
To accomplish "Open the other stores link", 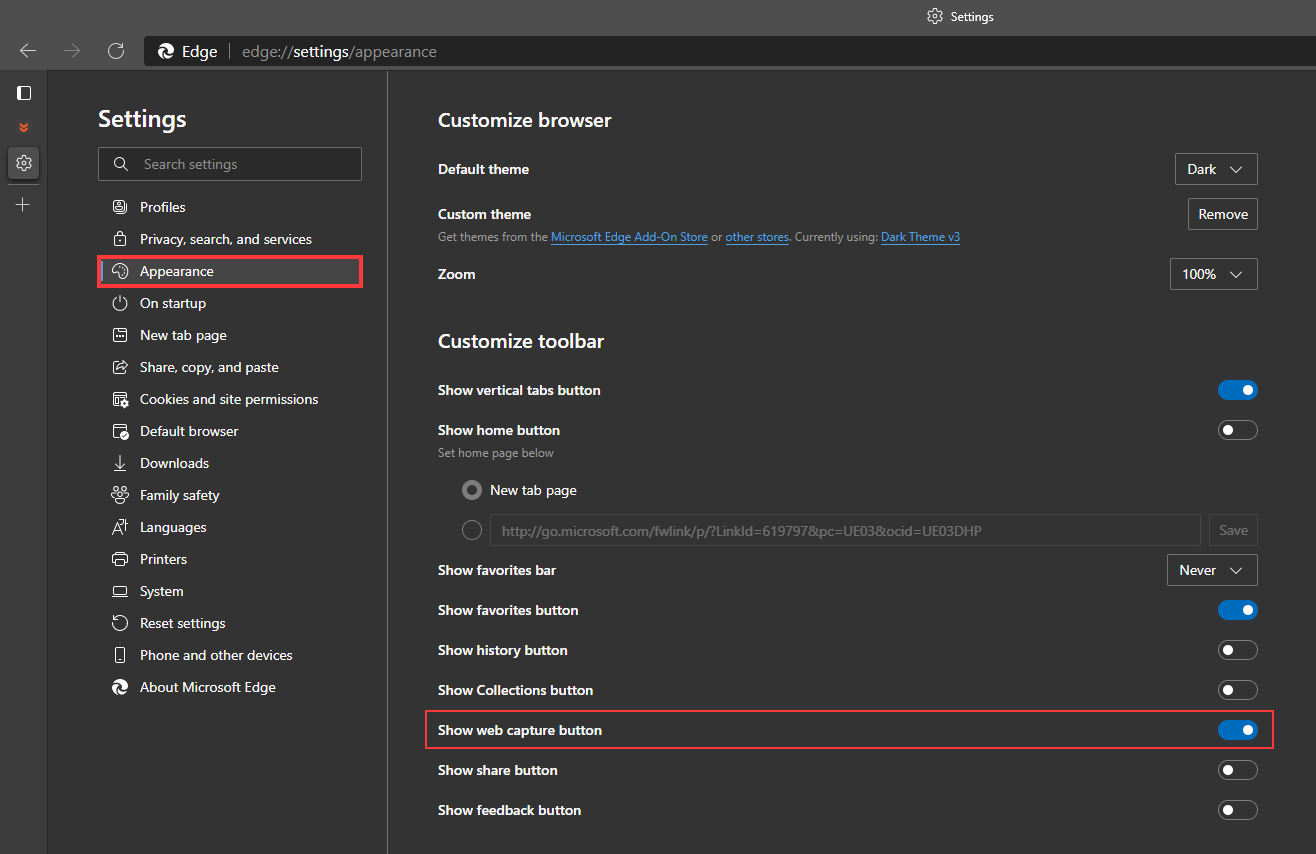I will pos(757,237).
